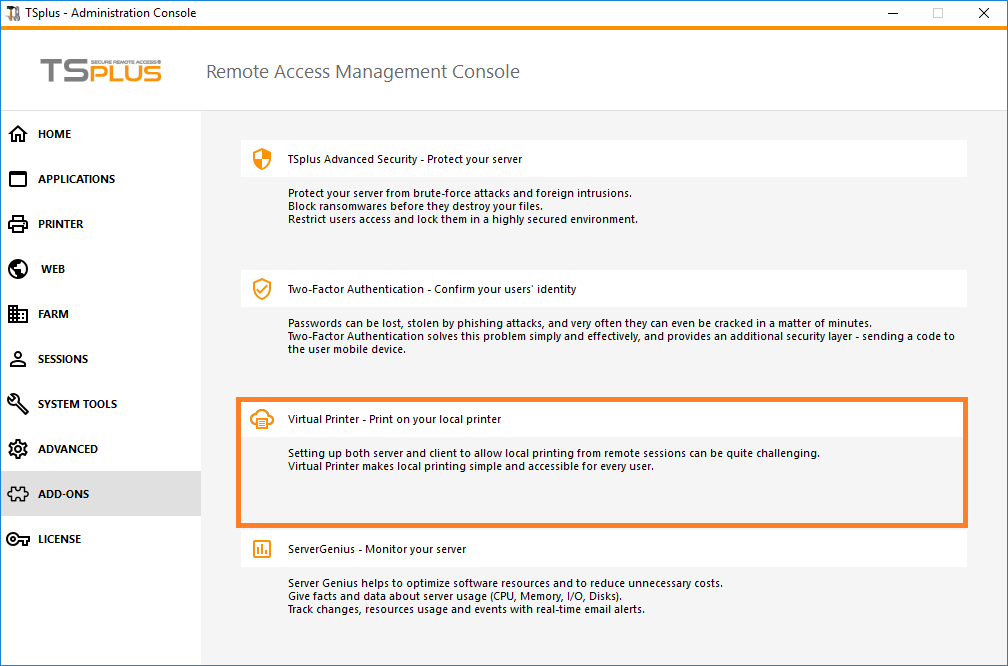The image size is (1008, 666).
Task: Select the Advanced gear icon
Action: pyautogui.click(x=18, y=449)
